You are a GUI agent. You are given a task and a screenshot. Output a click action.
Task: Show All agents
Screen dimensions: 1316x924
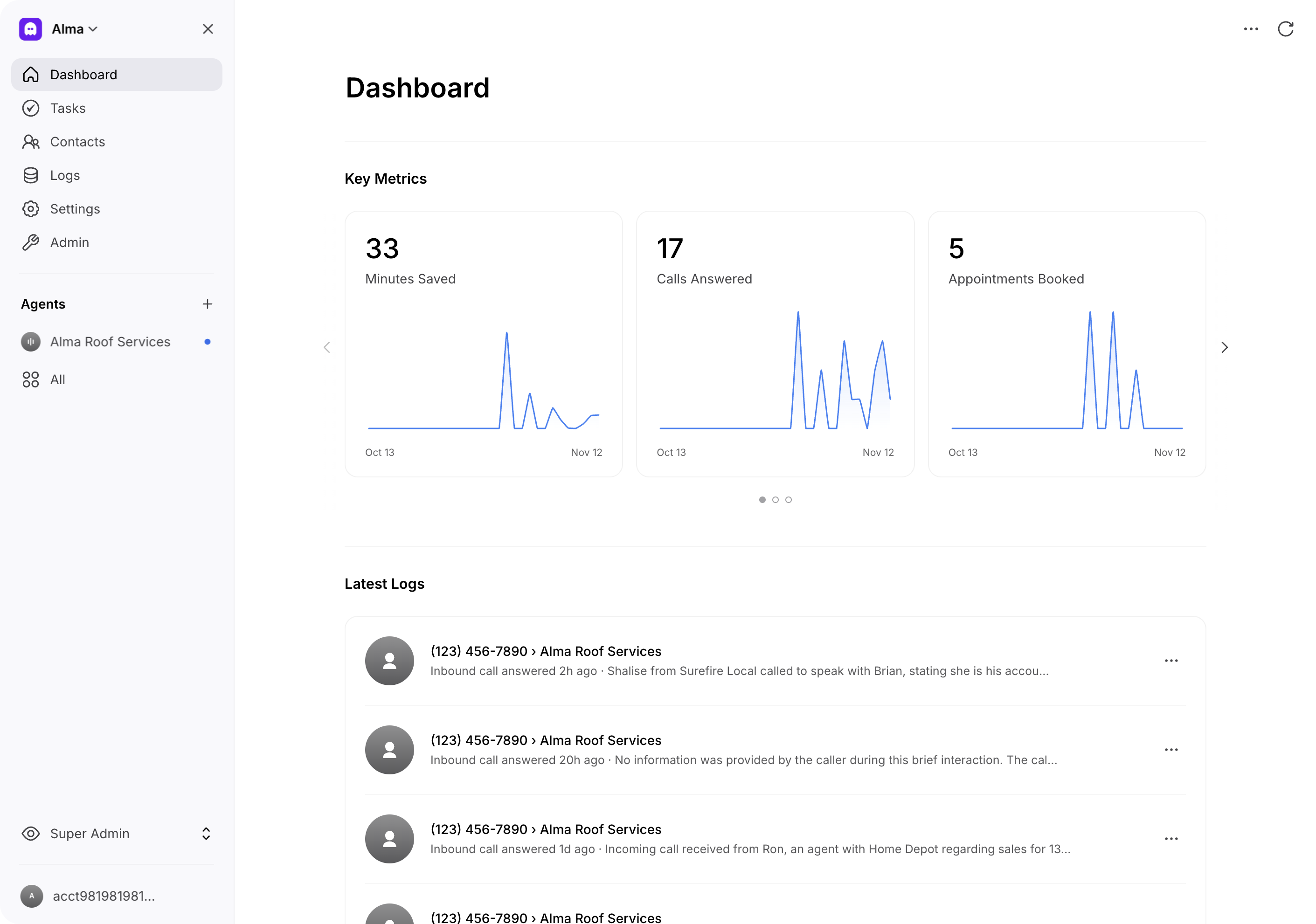(57, 380)
